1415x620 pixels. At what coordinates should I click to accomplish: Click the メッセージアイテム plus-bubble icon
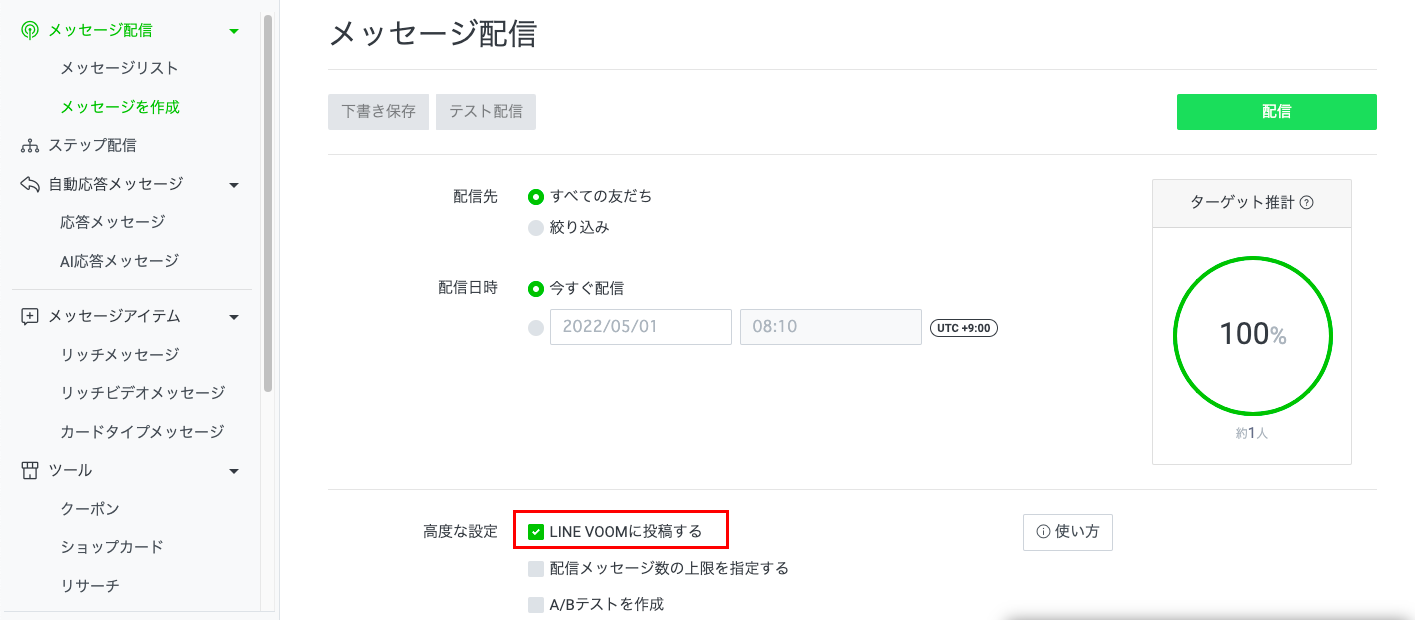pos(30,316)
